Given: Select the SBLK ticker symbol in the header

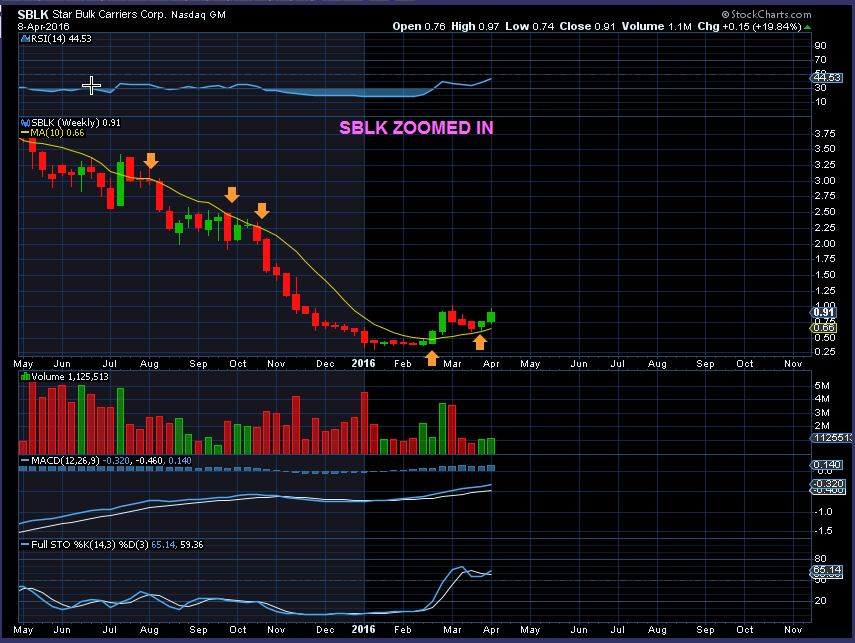Looking at the screenshot, I should (x=33, y=15).
